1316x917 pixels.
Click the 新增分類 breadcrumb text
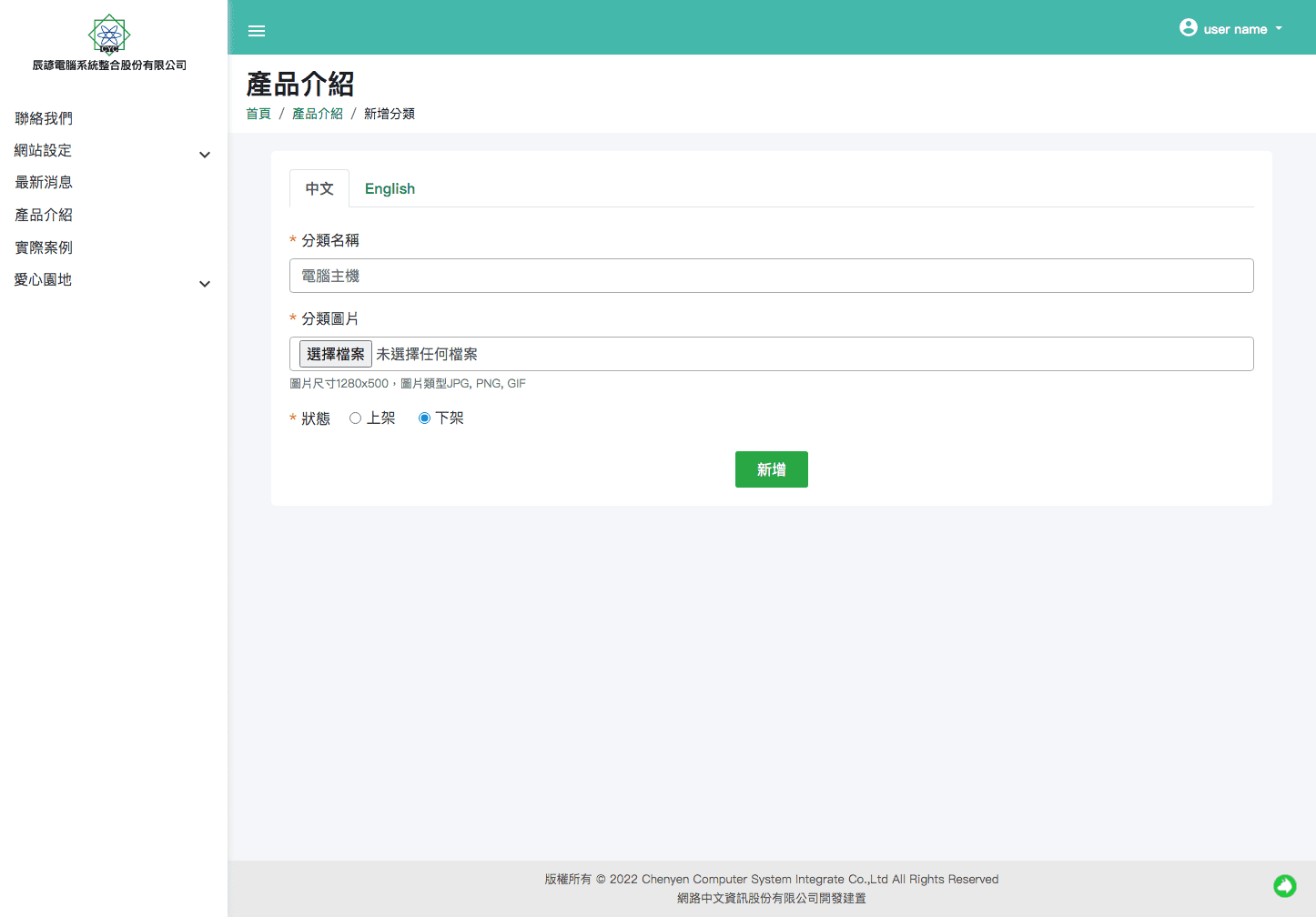tap(390, 114)
